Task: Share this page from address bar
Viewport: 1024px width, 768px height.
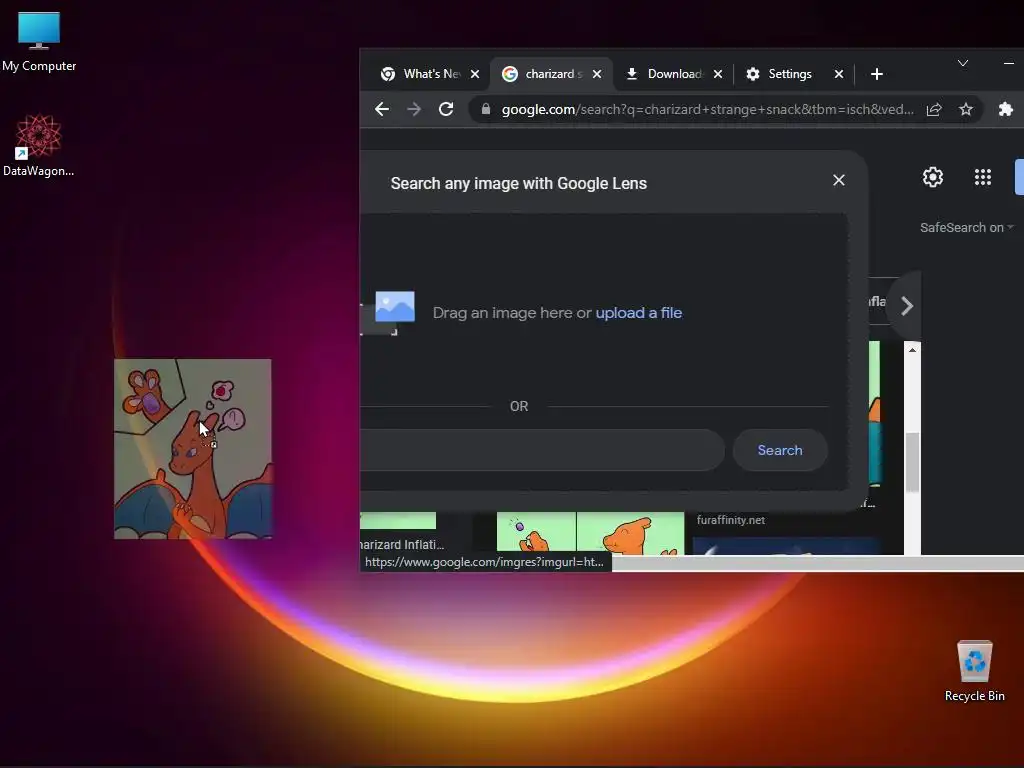Action: coord(934,109)
